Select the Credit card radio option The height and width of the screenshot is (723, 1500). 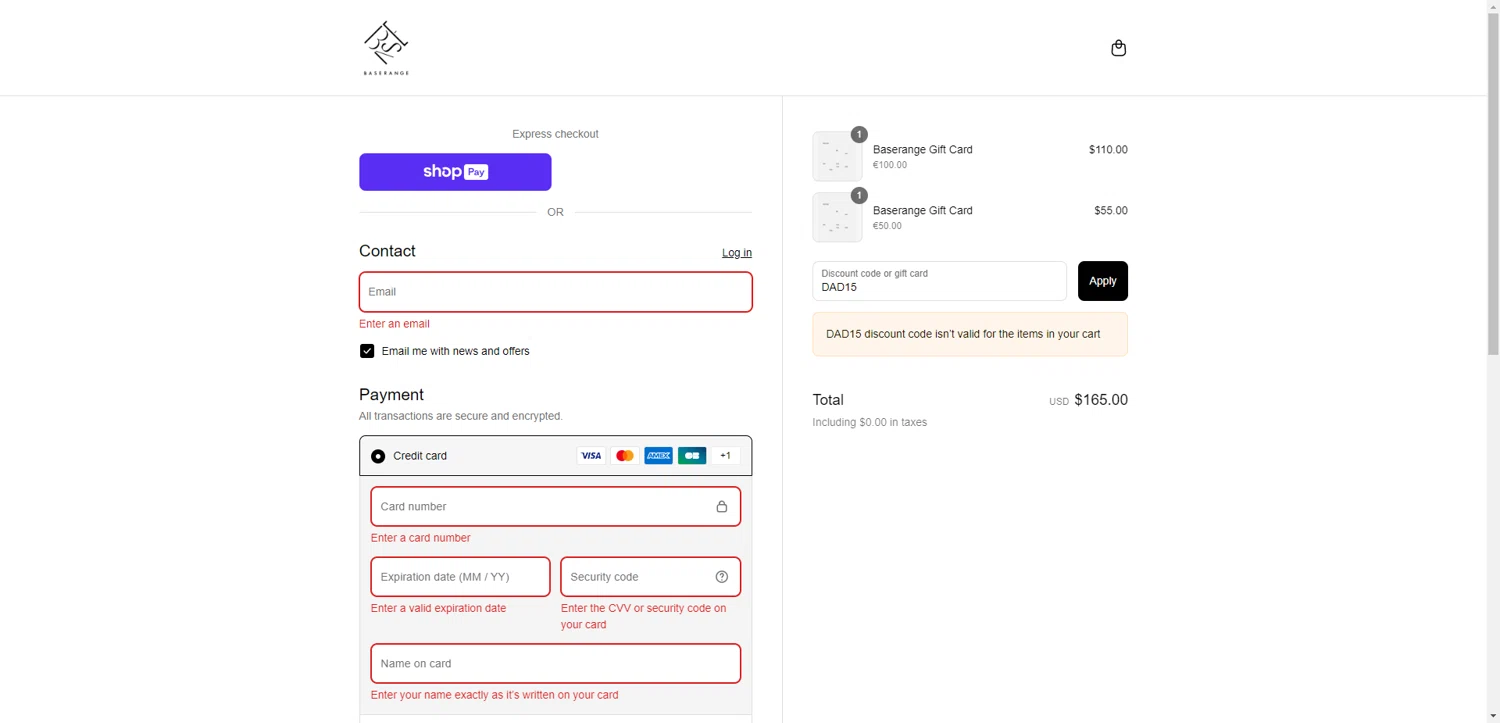click(378, 456)
